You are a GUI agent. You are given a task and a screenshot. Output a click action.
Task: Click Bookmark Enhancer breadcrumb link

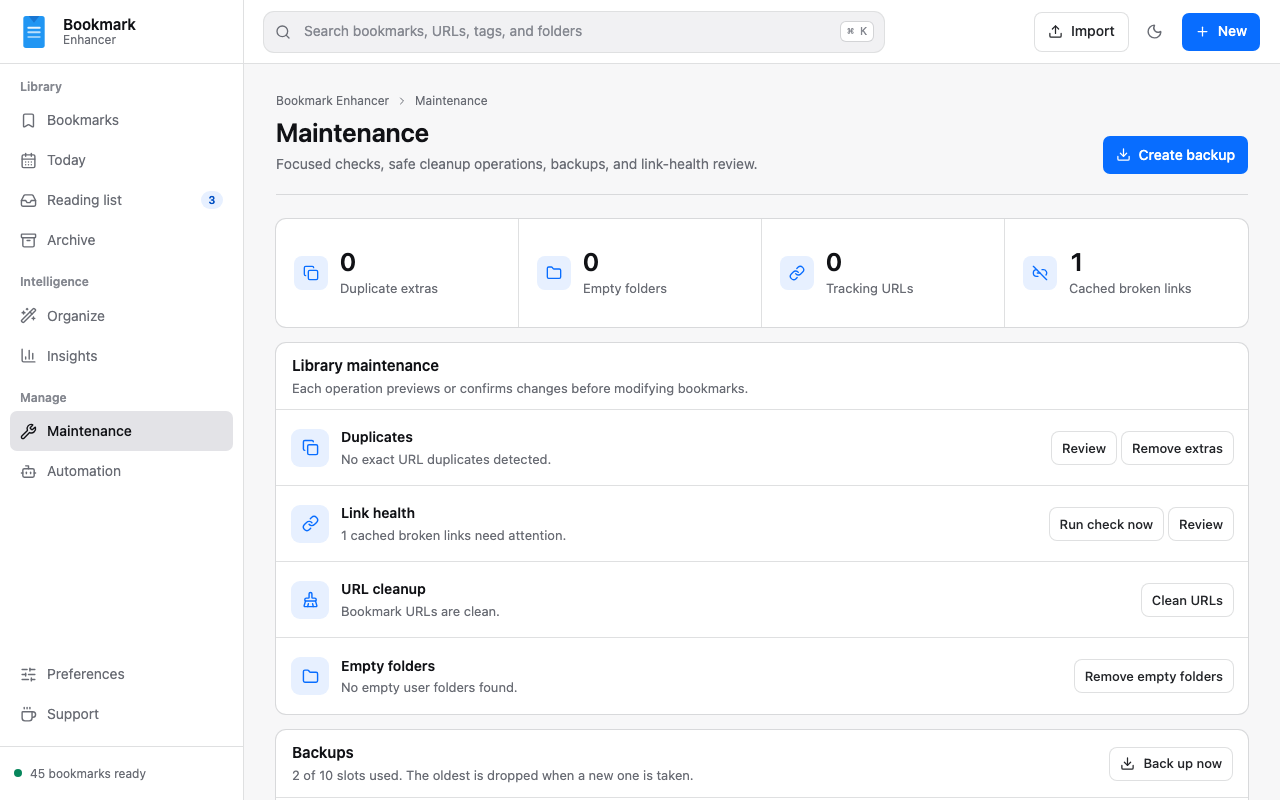click(332, 101)
